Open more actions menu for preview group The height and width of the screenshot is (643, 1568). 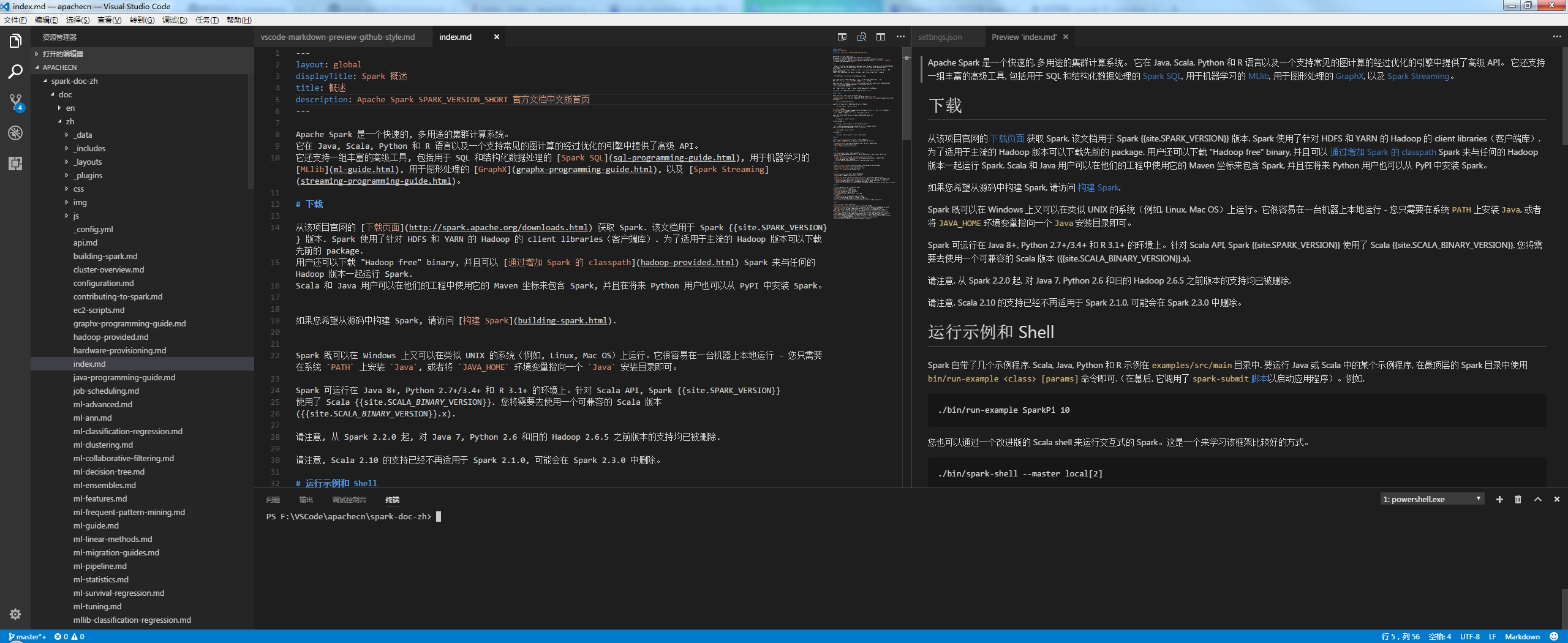click(x=1557, y=37)
